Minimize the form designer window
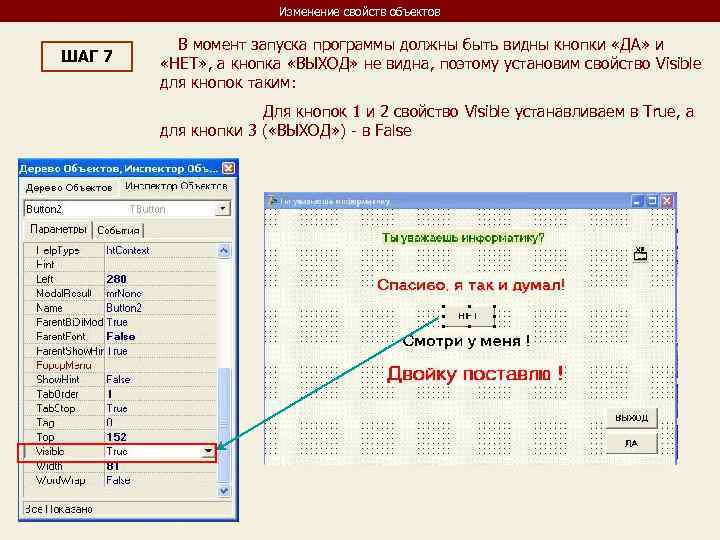The width and height of the screenshot is (720, 540). click(x=636, y=201)
